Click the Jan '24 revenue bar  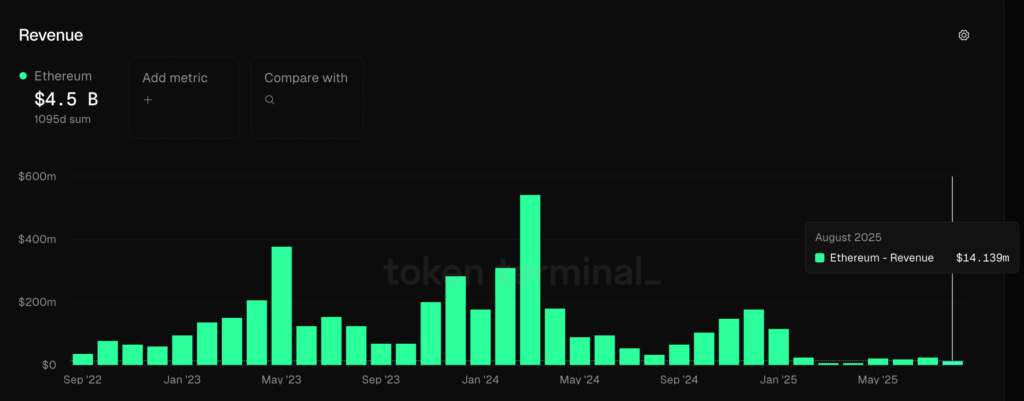480,337
